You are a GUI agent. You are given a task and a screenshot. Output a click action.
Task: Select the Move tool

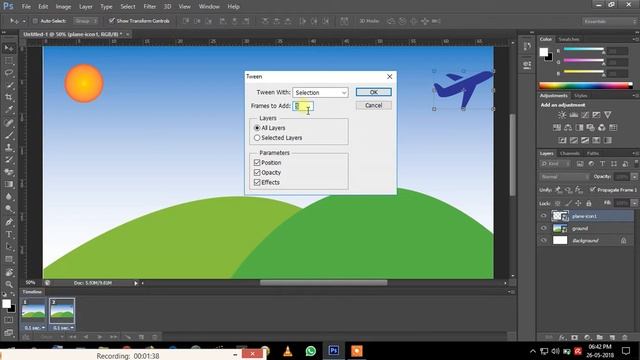[x=9, y=48]
